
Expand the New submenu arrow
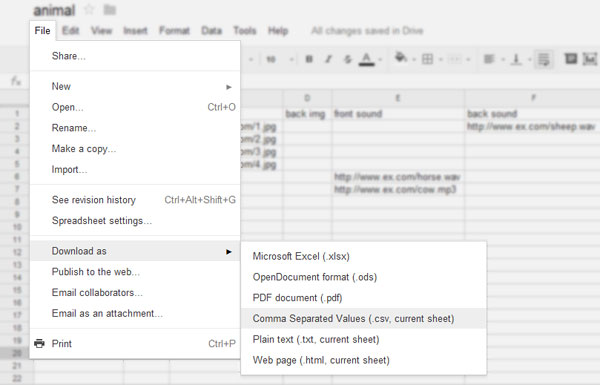[x=229, y=87]
